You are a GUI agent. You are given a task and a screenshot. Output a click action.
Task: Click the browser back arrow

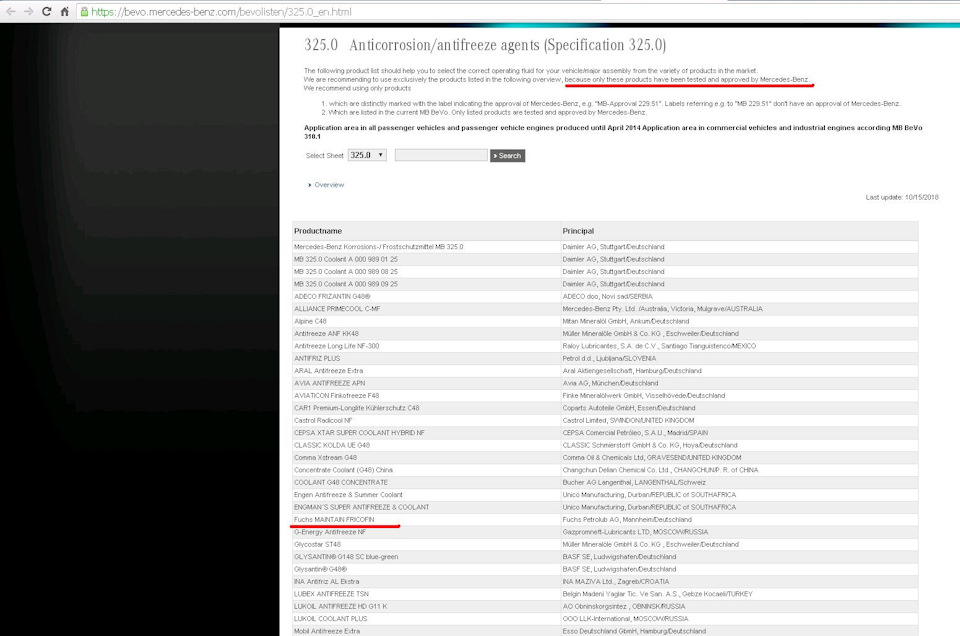[x=10, y=12]
